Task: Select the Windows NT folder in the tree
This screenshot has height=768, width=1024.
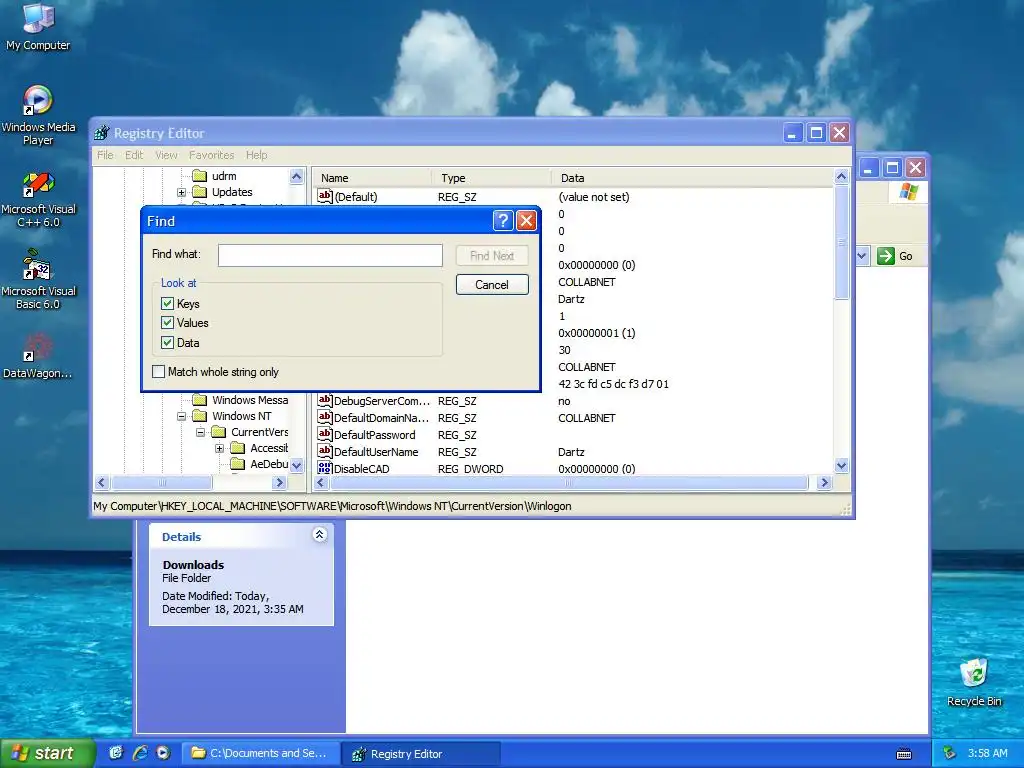Action: [232, 416]
